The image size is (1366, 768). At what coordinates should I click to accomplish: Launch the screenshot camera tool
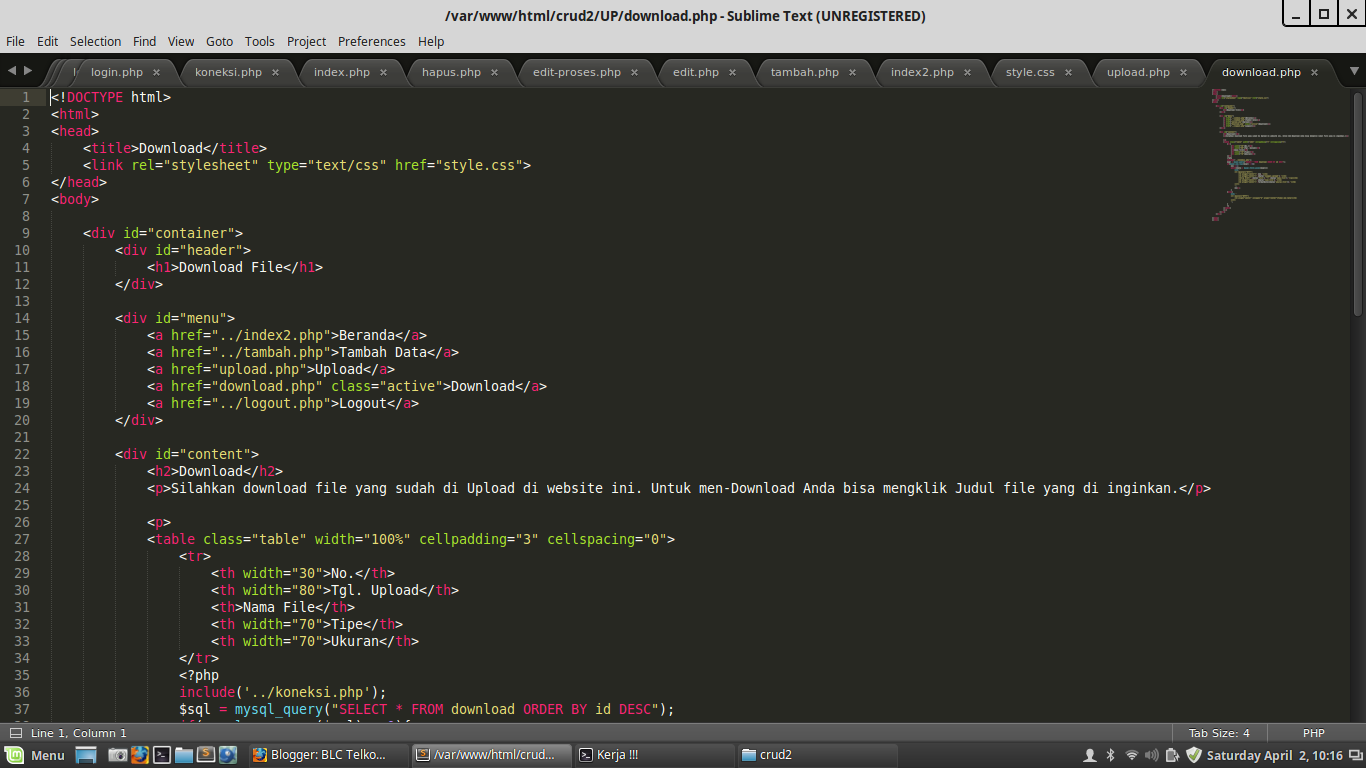pos(118,755)
